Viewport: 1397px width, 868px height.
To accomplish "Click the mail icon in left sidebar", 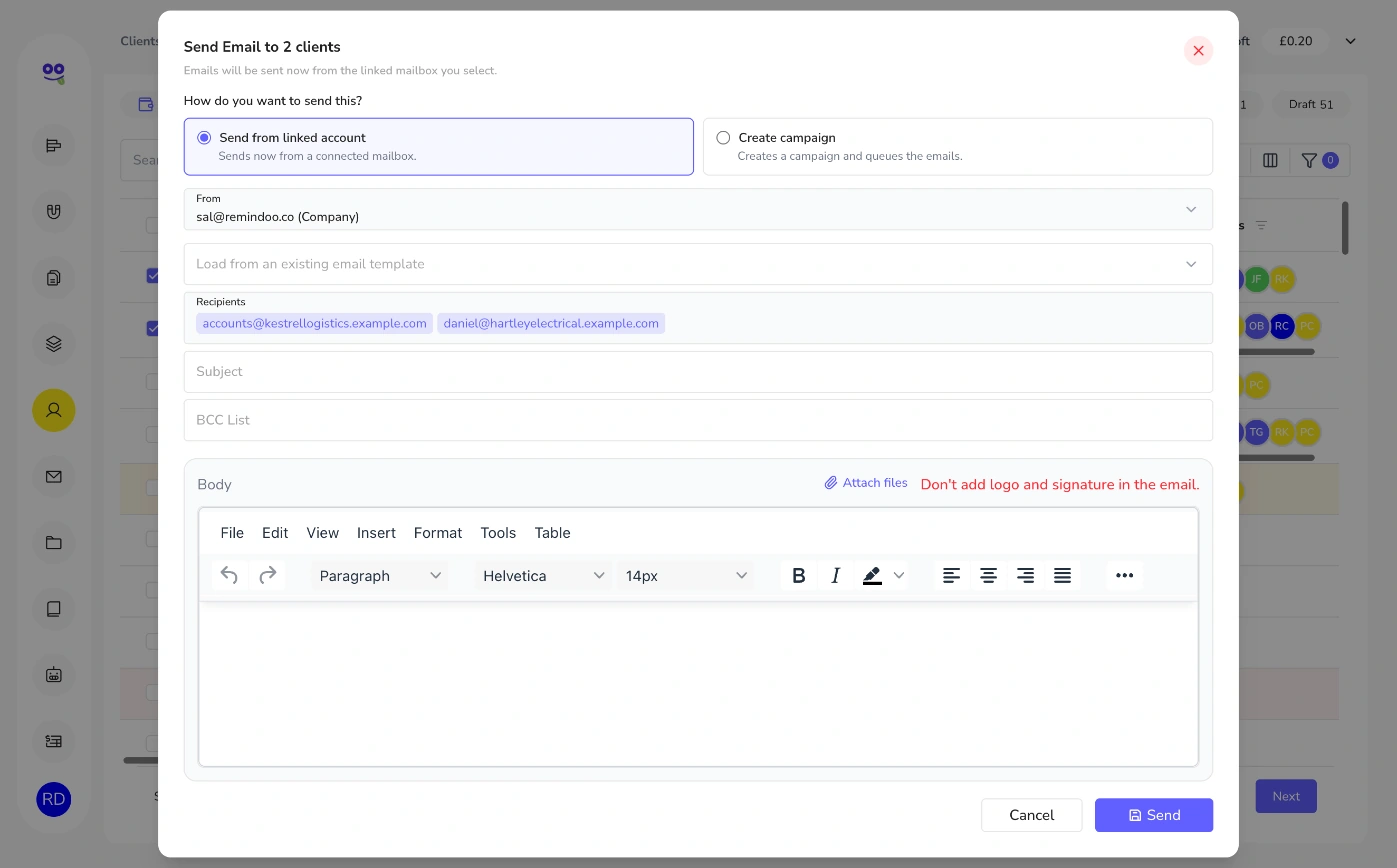I will click(54, 477).
